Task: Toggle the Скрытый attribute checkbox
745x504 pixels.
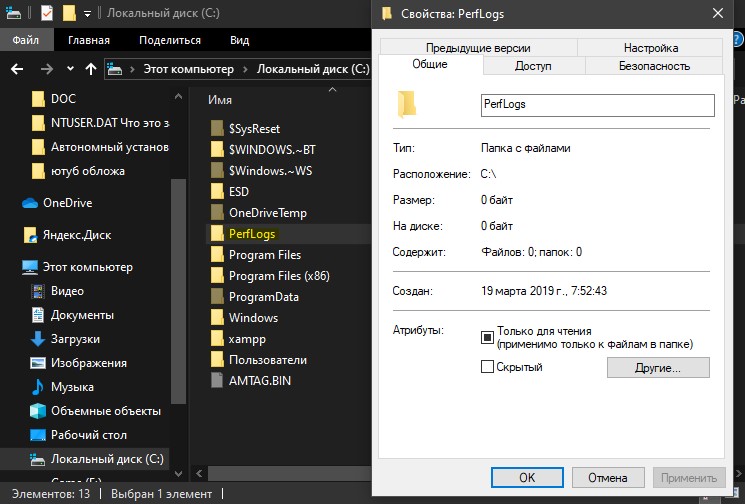Action: click(487, 367)
